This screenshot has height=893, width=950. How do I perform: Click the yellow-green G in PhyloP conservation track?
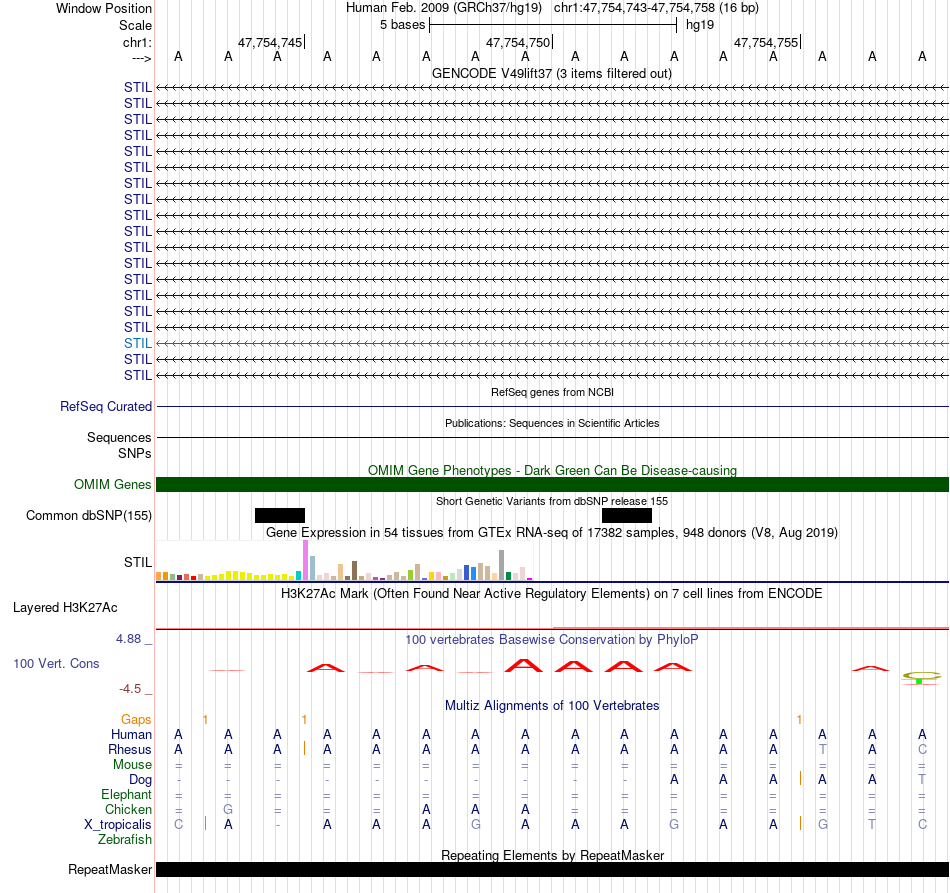coord(922,677)
